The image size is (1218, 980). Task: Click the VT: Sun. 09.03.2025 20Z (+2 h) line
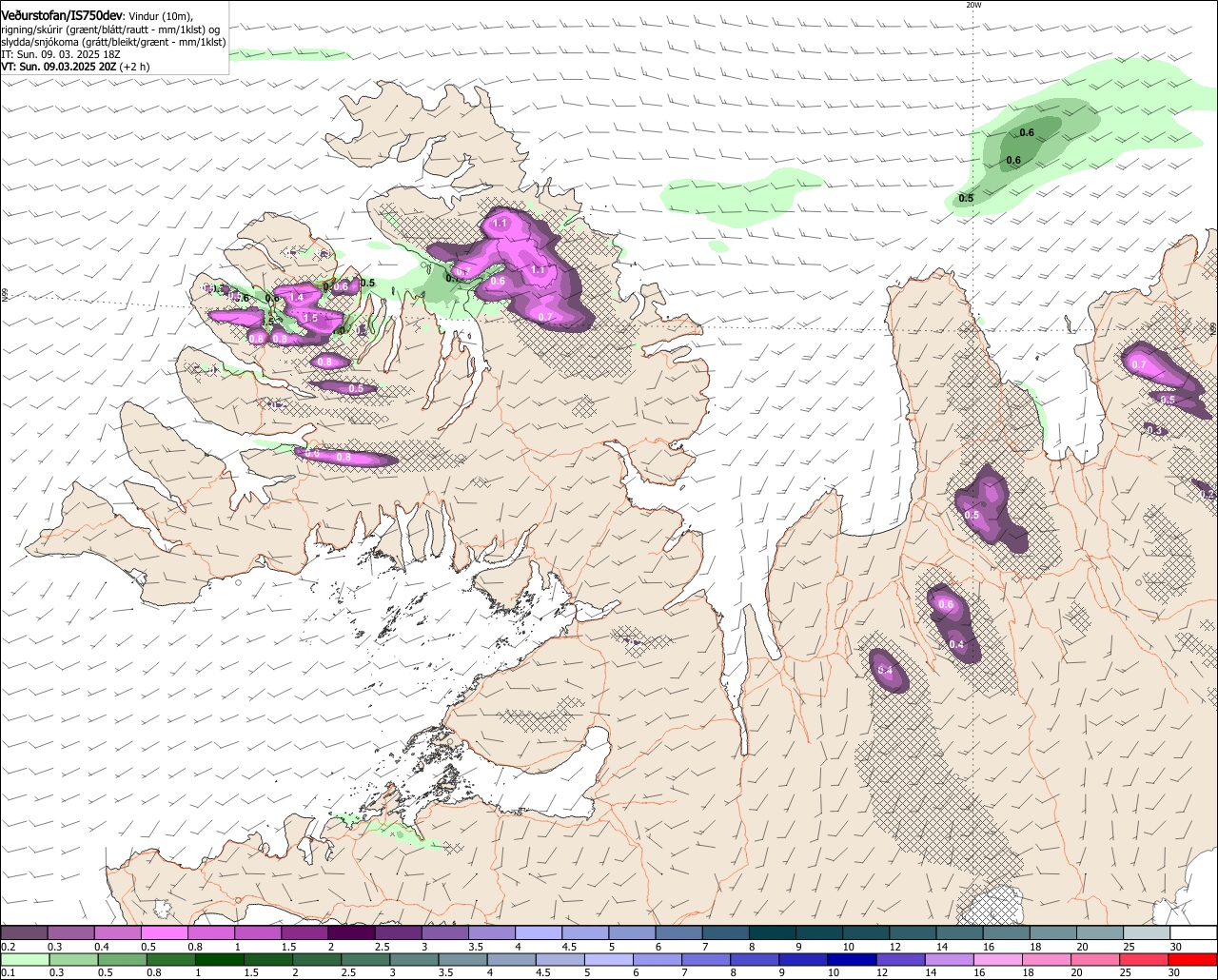click(x=75, y=68)
